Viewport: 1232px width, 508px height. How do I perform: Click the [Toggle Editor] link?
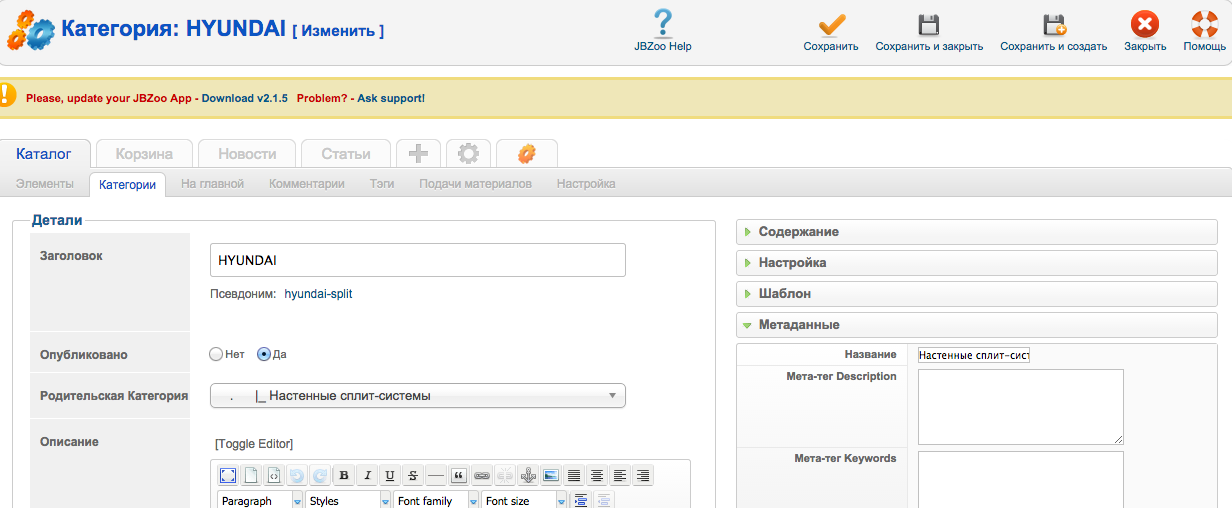coord(254,443)
